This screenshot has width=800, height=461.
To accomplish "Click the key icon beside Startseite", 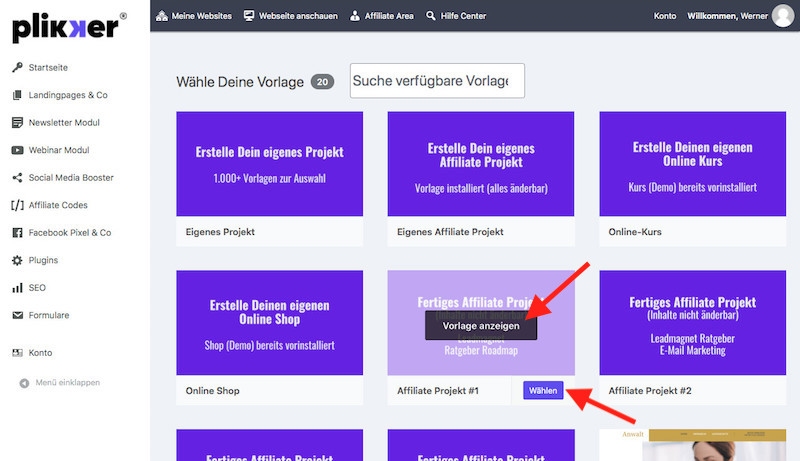I will [x=17, y=68].
